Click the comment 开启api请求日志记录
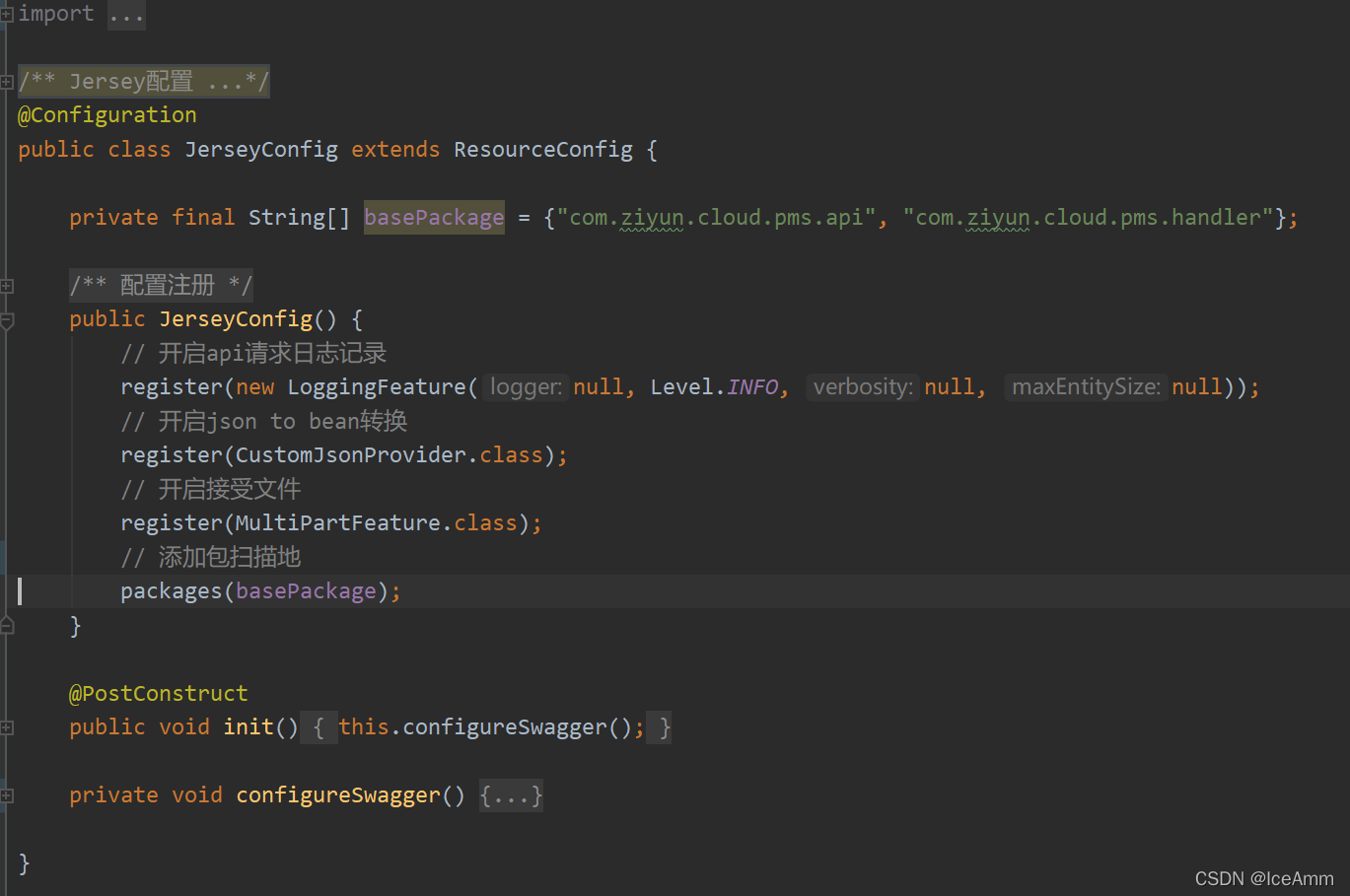 pyautogui.click(x=253, y=354)
